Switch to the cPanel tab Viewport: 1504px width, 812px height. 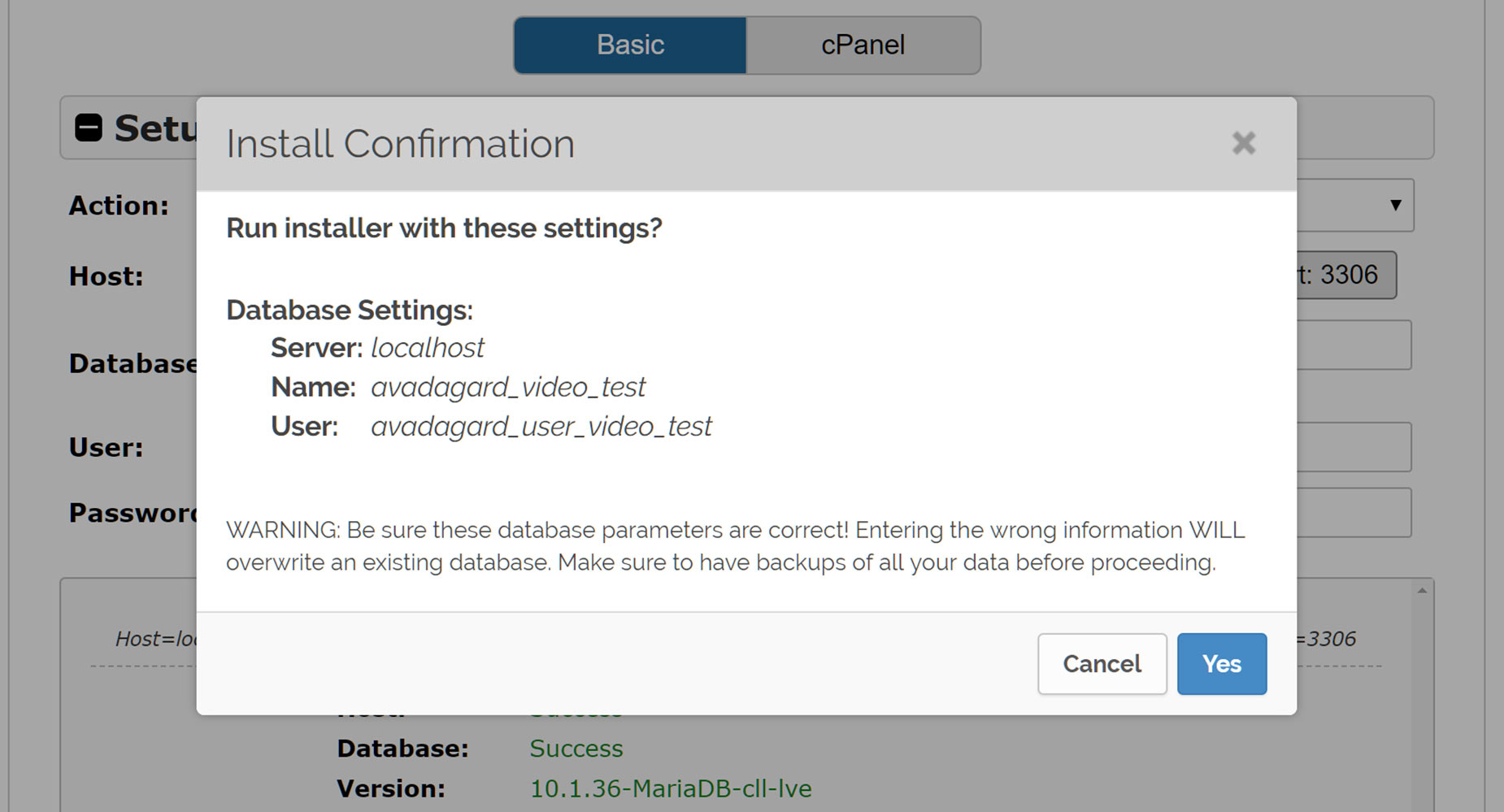[863, 45]
